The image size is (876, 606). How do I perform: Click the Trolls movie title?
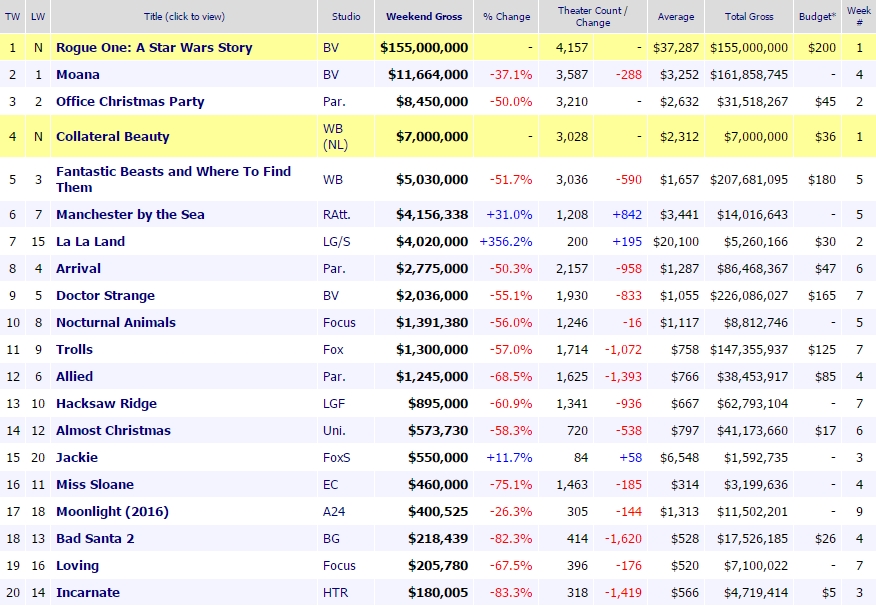[x=74, y=350]
